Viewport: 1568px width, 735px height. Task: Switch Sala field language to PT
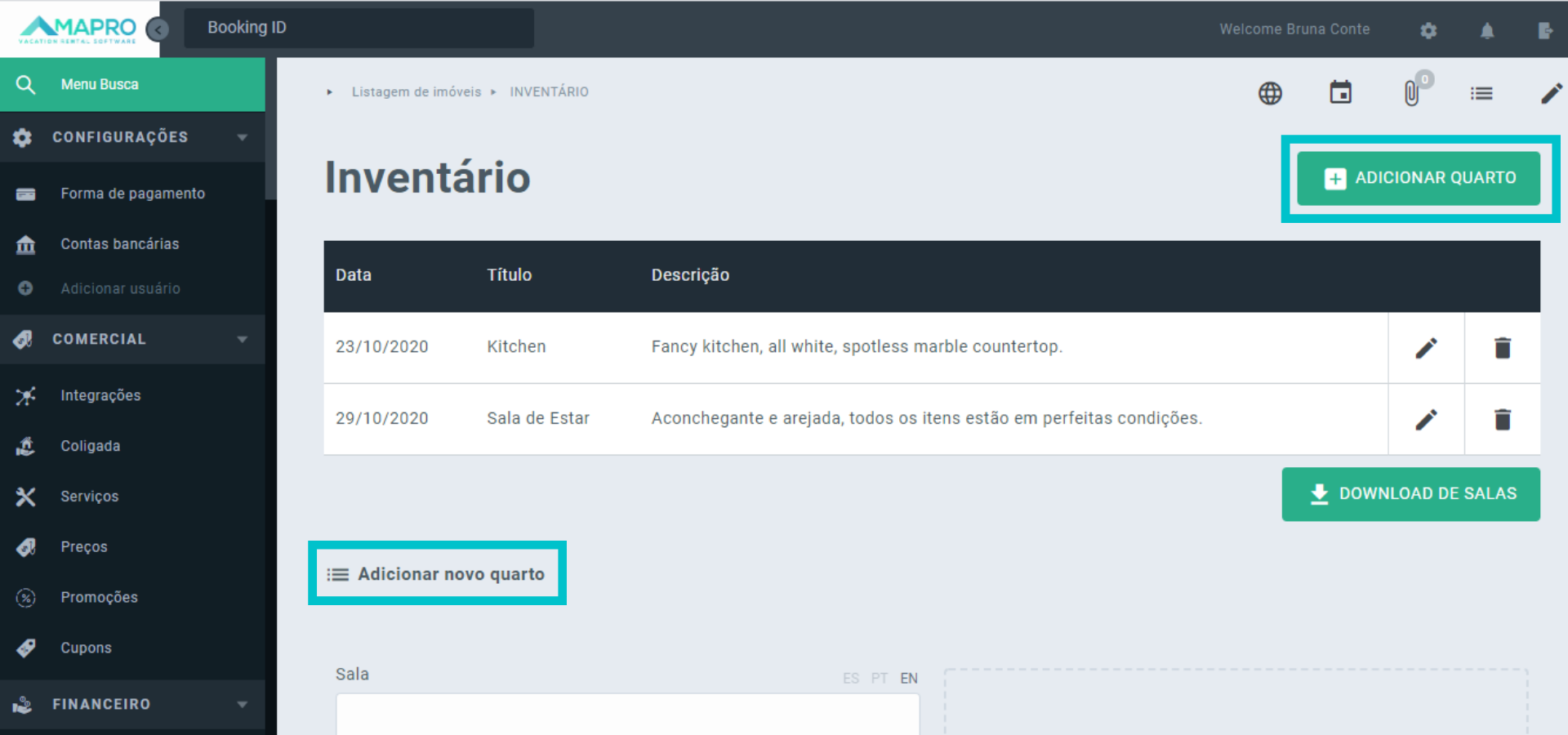click(879, 678)
